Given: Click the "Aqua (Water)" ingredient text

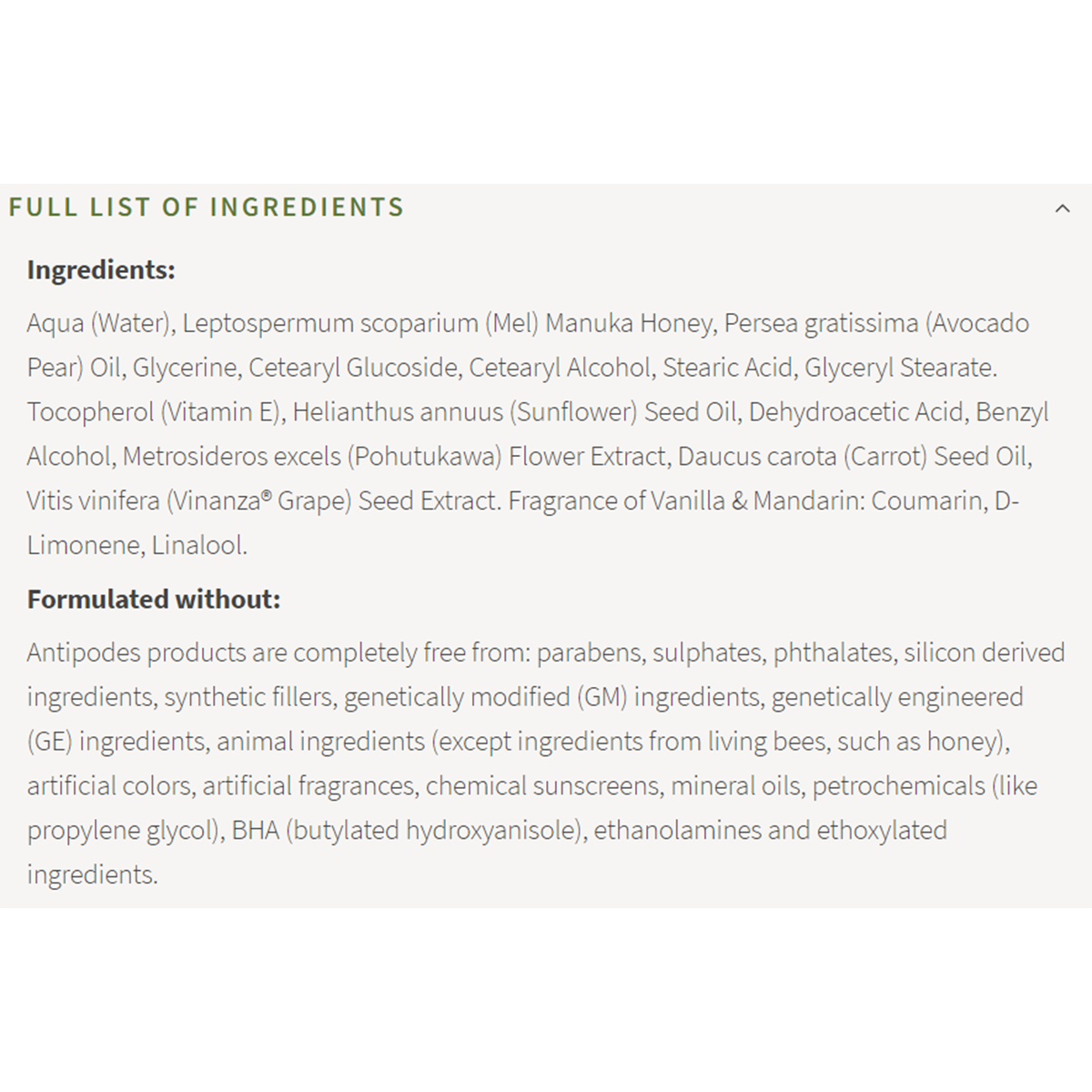Looking at the screenshot, I should click(99, 323).
